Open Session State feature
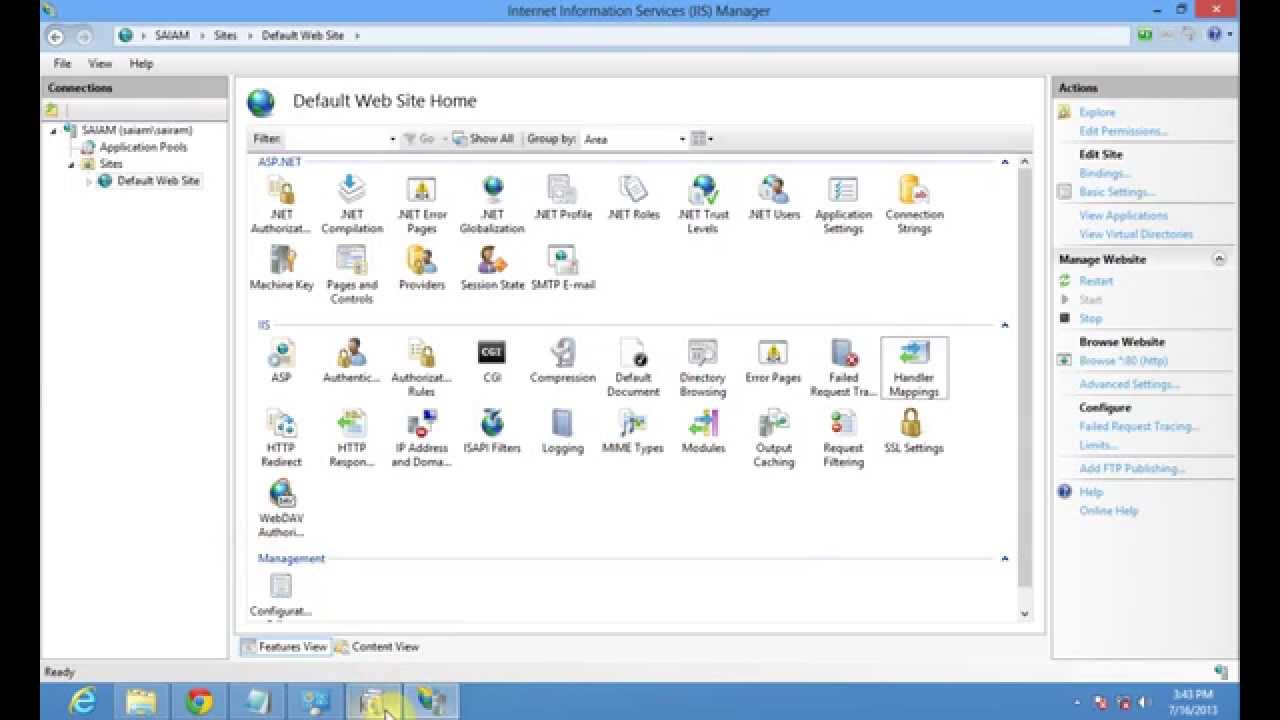Screen dimensions: 1280x720 tap(492, 267)
